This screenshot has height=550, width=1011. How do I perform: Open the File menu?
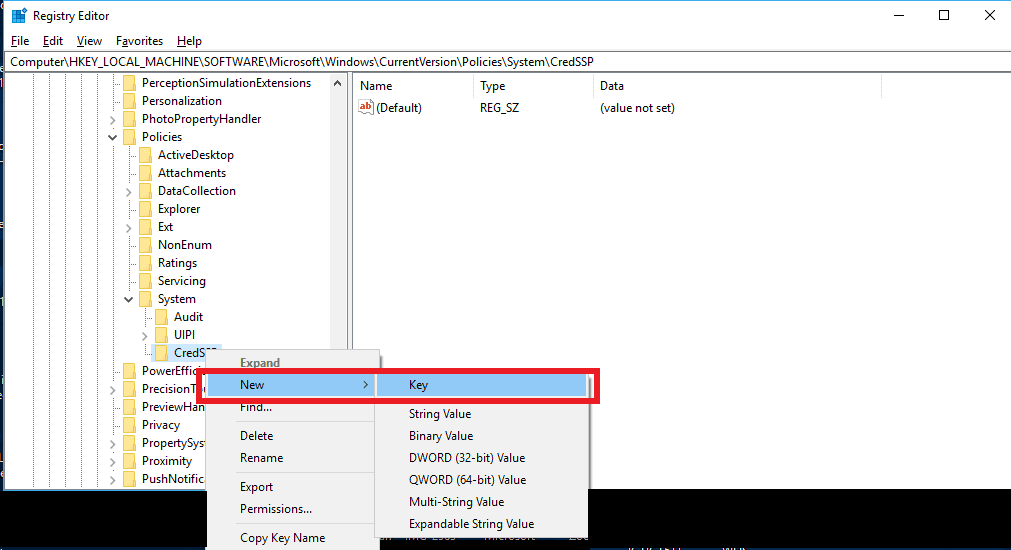tap(20, 41)
